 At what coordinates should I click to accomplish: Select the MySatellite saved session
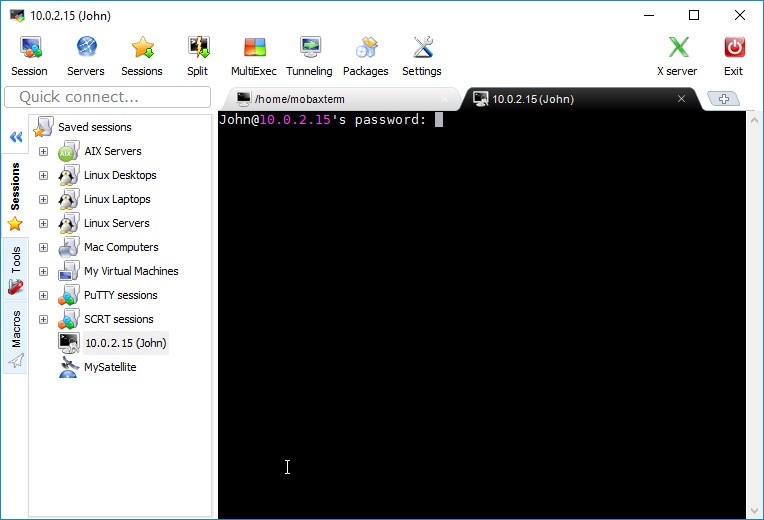click(x=110, y=367)
